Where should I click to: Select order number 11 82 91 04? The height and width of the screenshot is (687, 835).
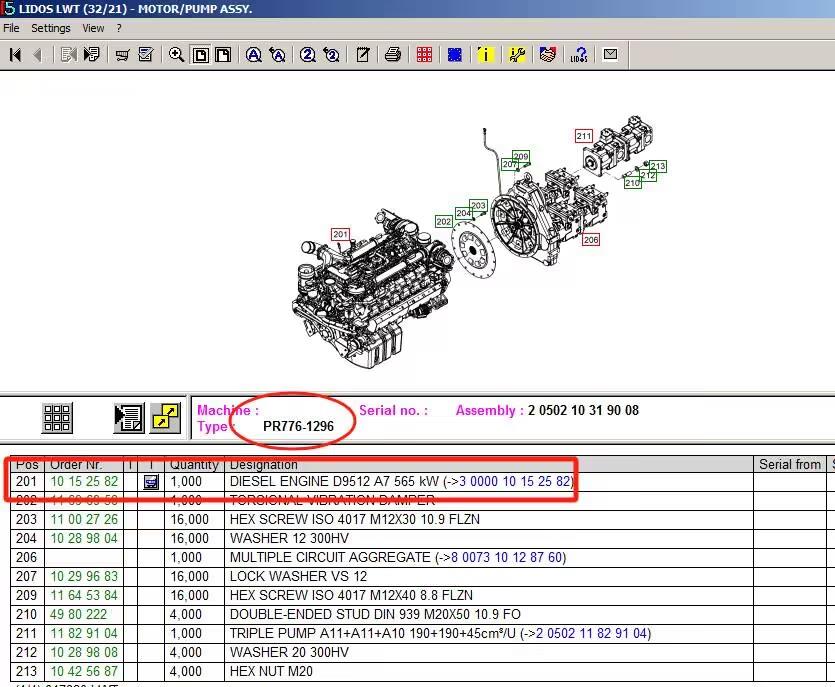coord(84,634)
